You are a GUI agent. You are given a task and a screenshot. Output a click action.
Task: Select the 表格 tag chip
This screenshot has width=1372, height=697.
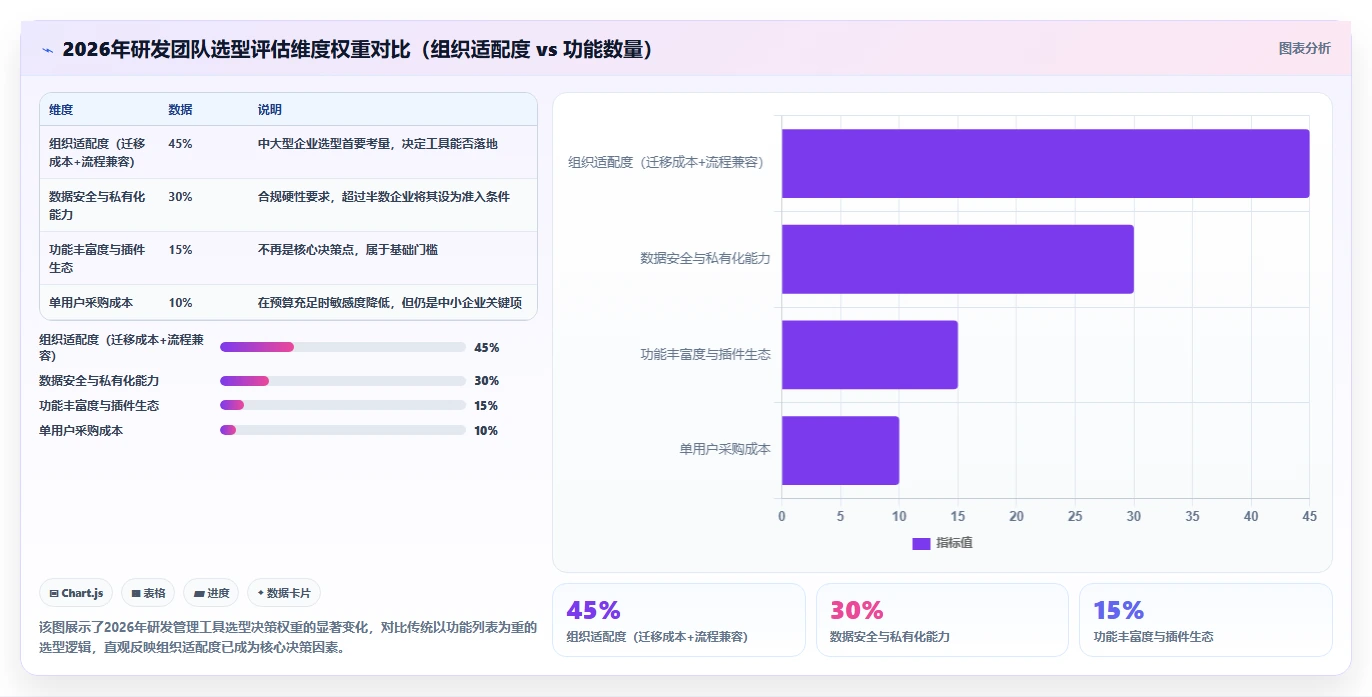148,593
